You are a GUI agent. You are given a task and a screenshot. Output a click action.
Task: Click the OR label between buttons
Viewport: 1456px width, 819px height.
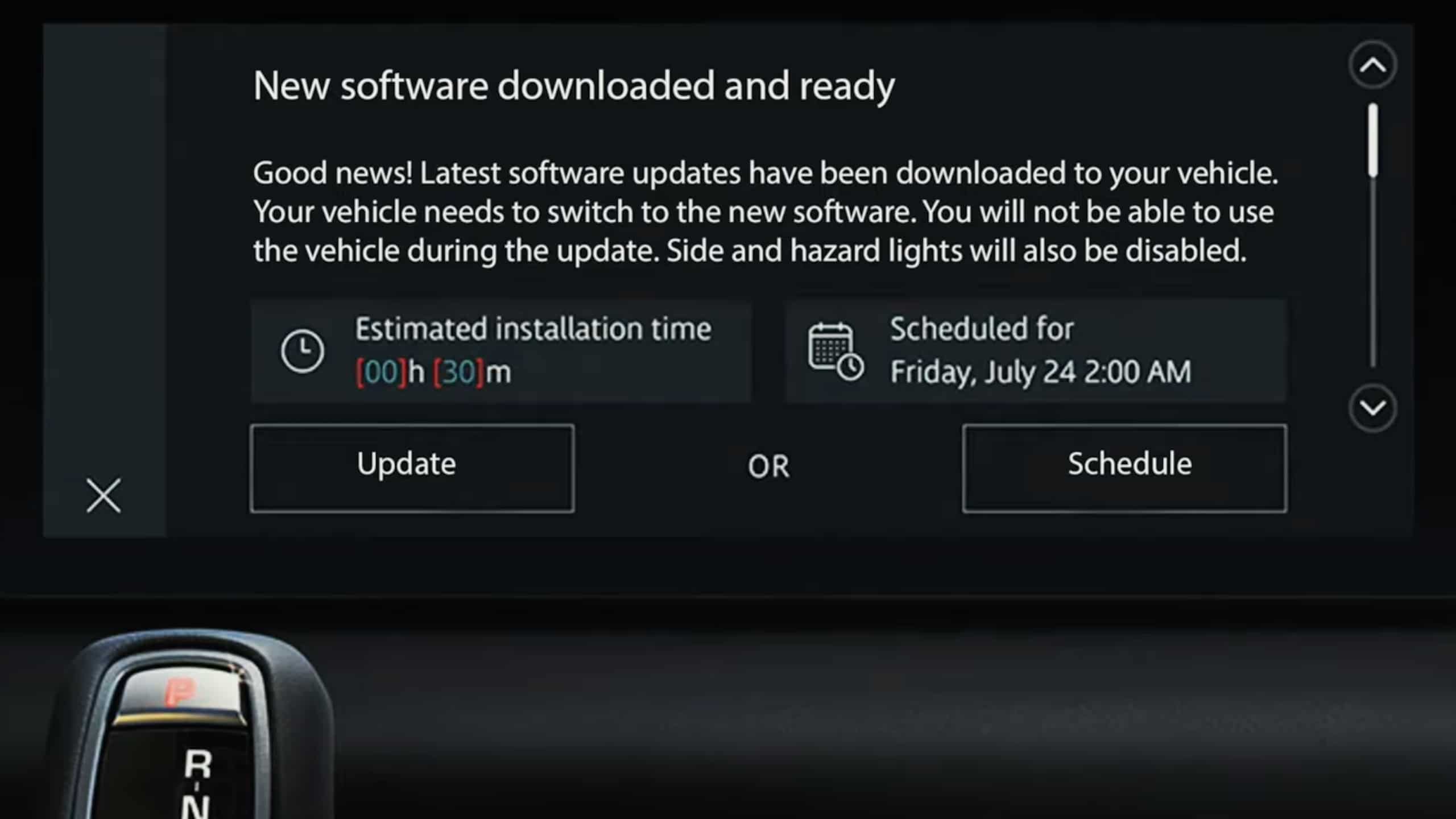click(x=768, y=467)
